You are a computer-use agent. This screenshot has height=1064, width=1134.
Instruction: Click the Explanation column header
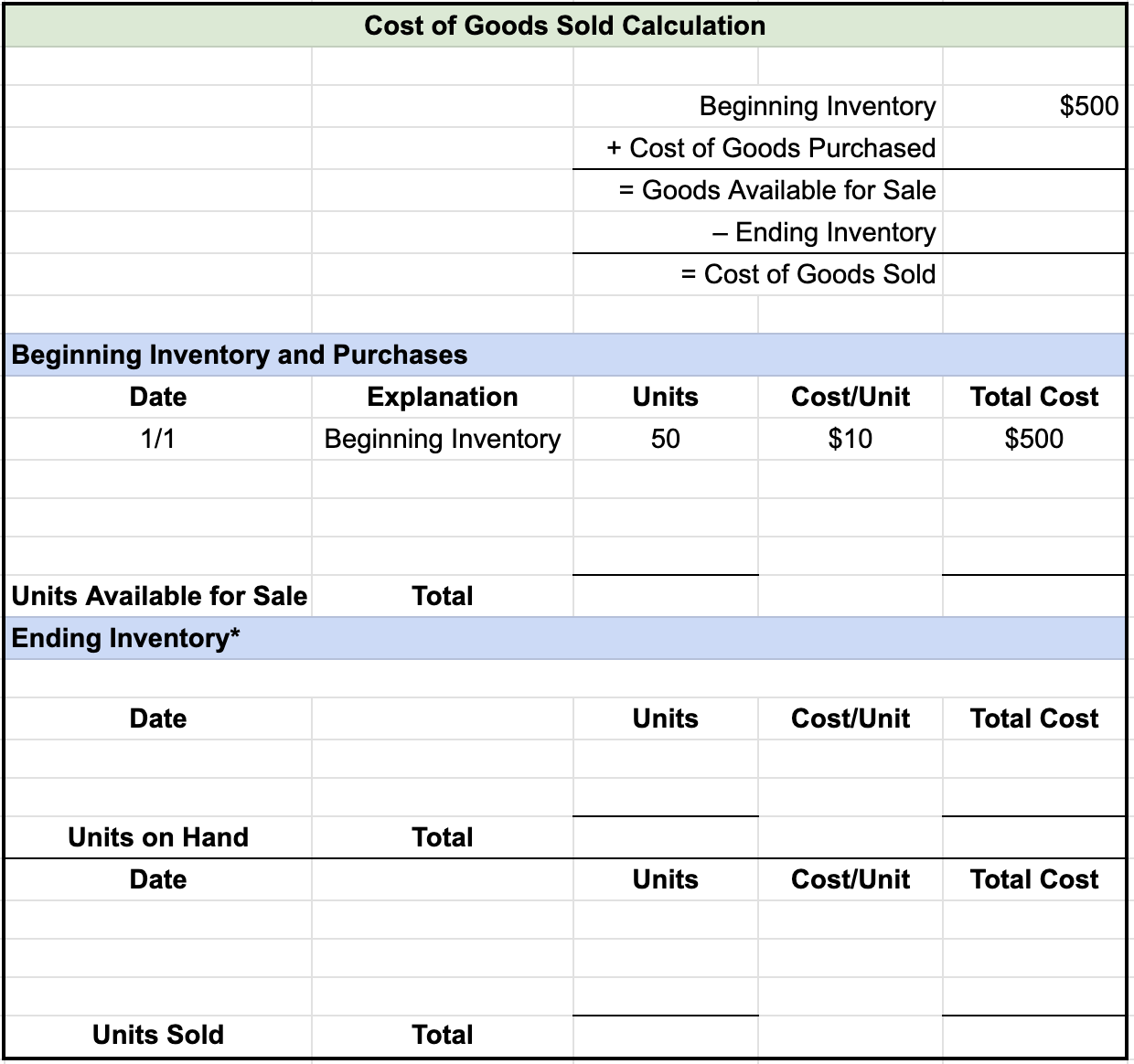(x=443, y=397)
